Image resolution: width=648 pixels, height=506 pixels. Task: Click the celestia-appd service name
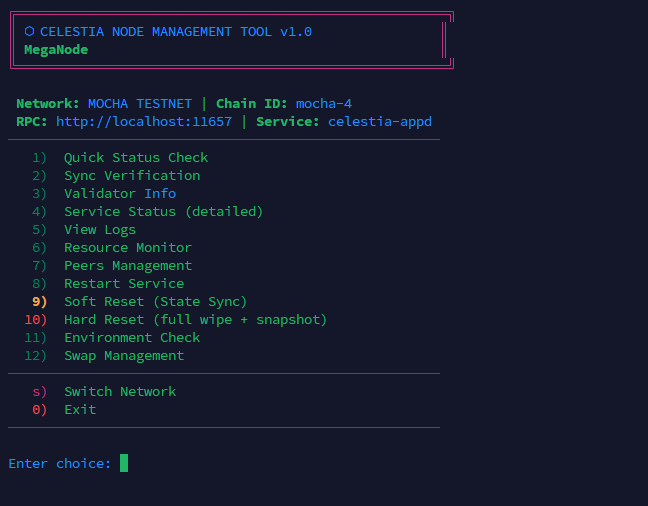380,122
